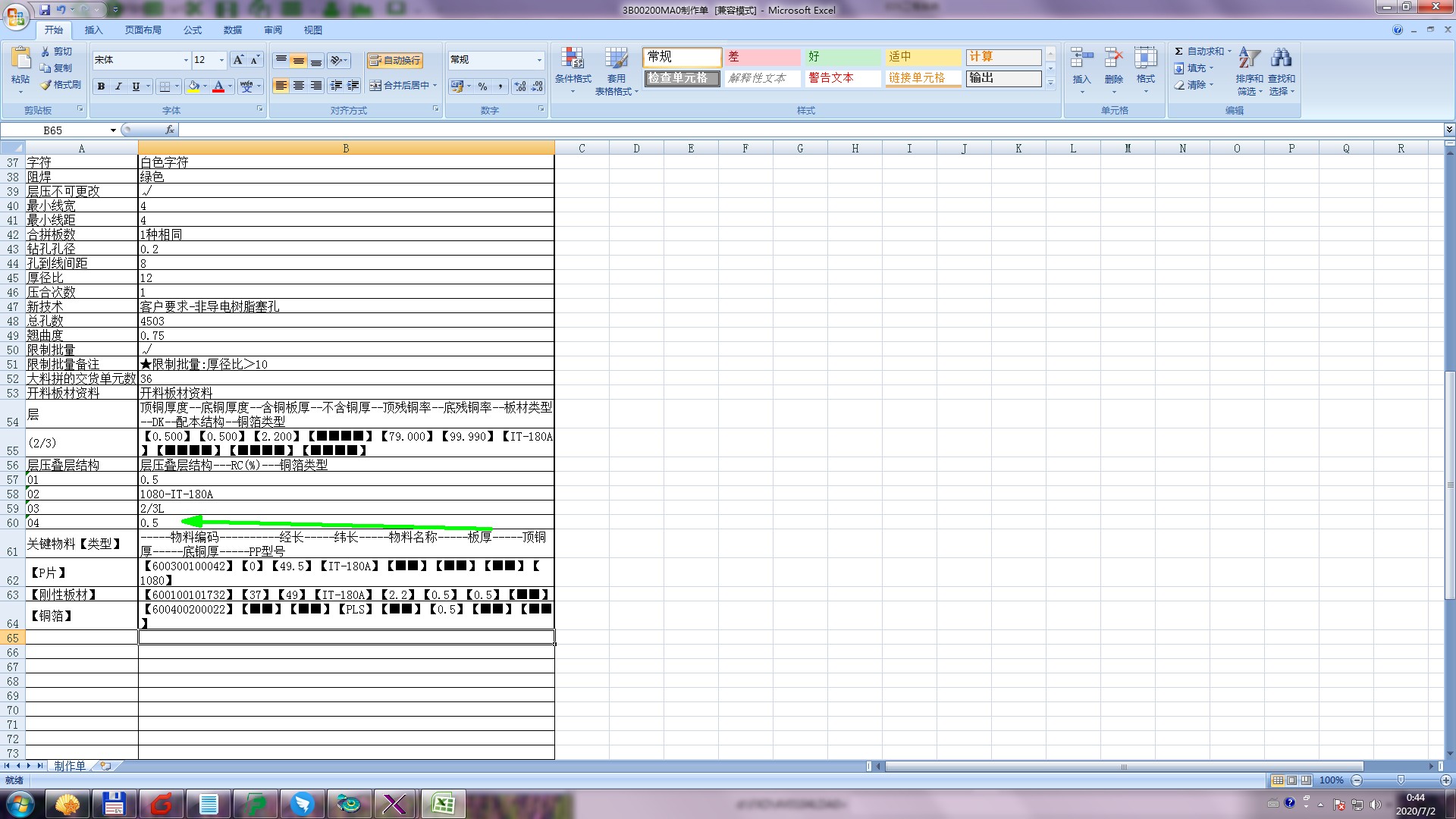The image size is (1456, 819).
Task: Toggle Wrap Text (自动换行) button
Action: (394, 61)
